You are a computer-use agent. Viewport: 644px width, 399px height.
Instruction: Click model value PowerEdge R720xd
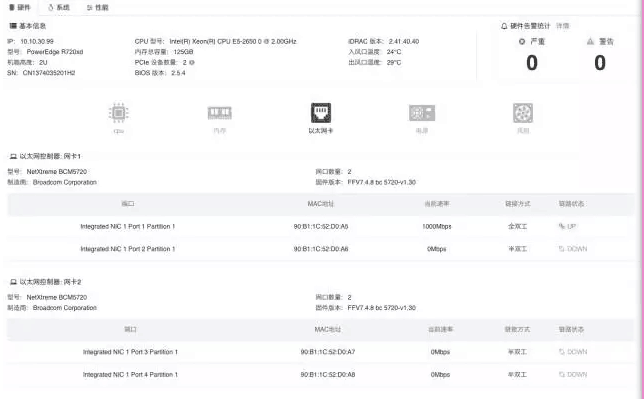pos(55,52)
